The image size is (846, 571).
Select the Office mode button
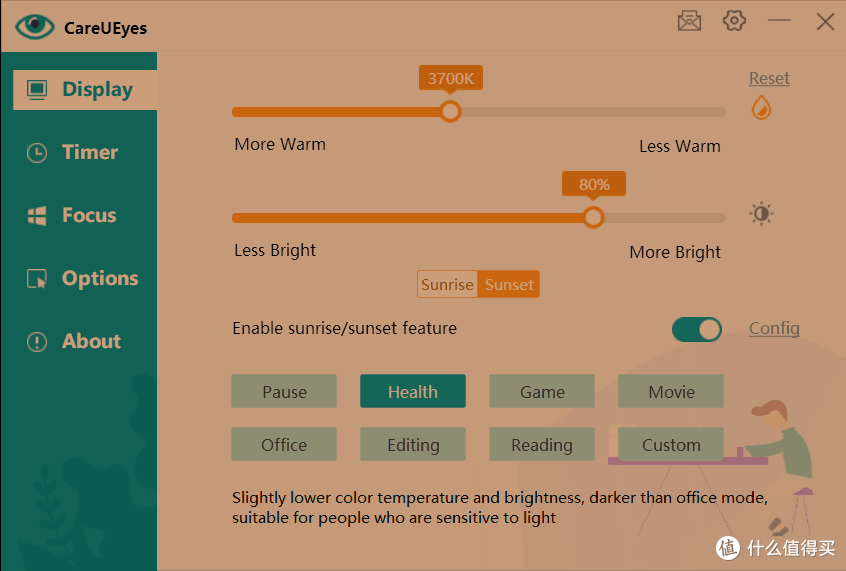pyautogui.click(x=284, y=444)
